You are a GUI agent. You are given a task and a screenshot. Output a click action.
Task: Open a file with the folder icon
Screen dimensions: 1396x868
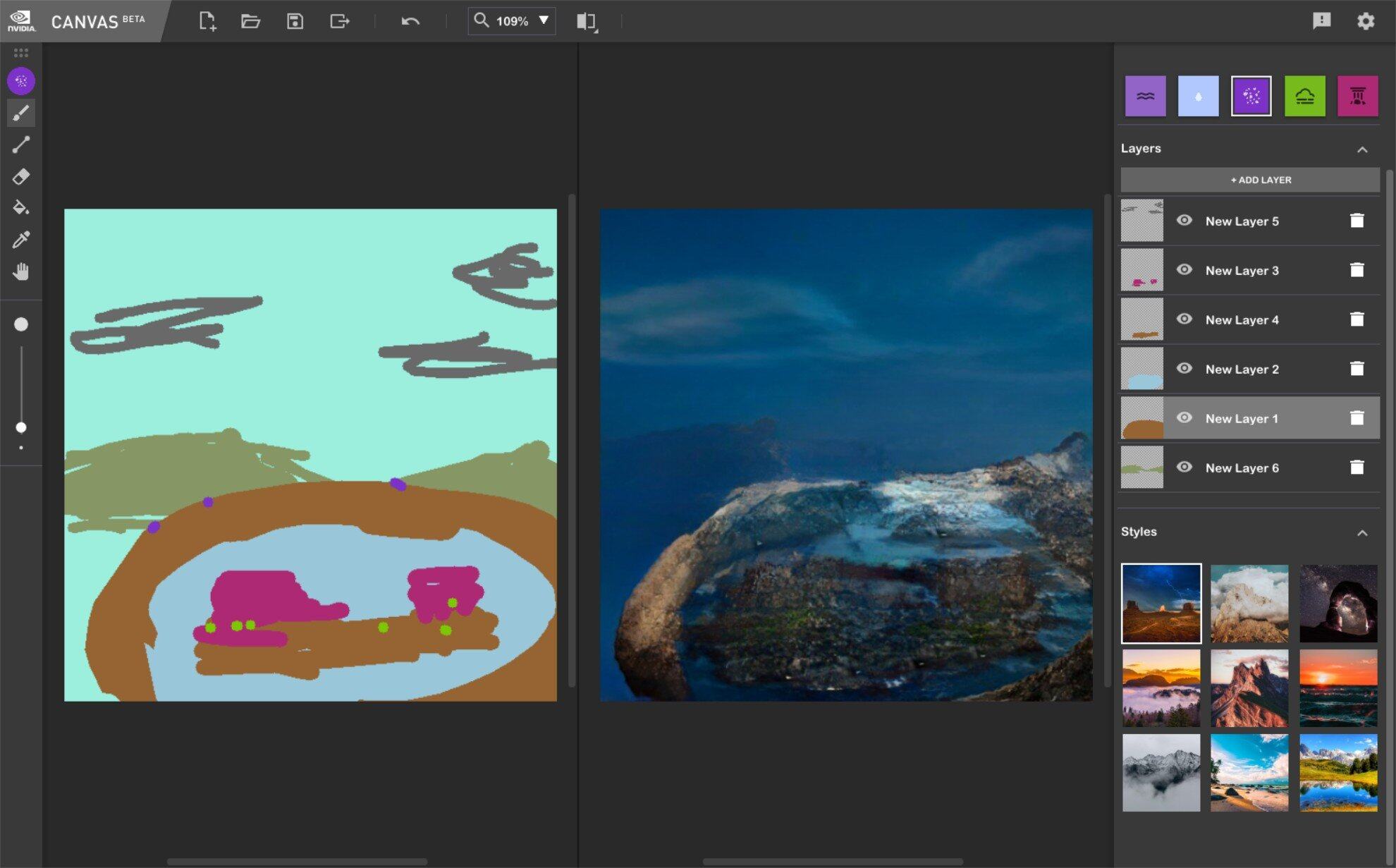click(x=250, y=21)
